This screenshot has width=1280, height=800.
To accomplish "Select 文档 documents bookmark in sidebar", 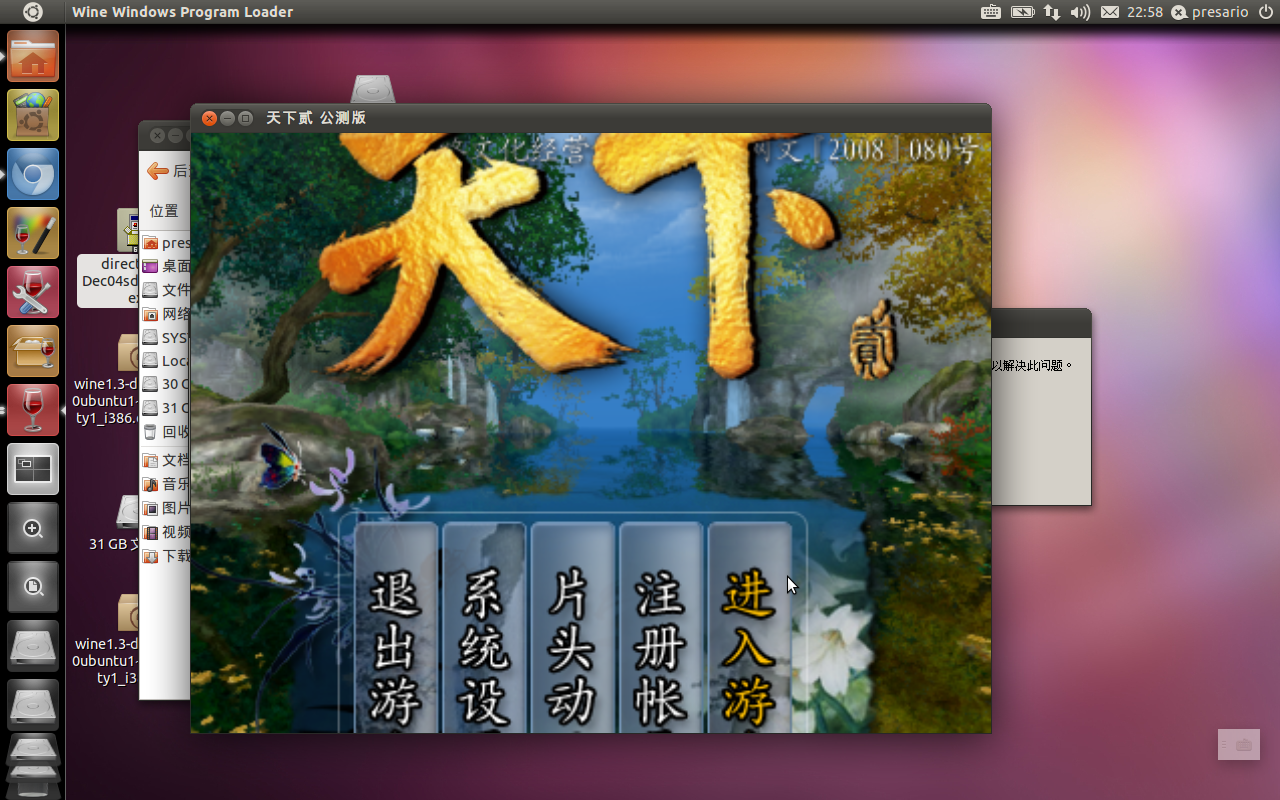I will [166, 460].
